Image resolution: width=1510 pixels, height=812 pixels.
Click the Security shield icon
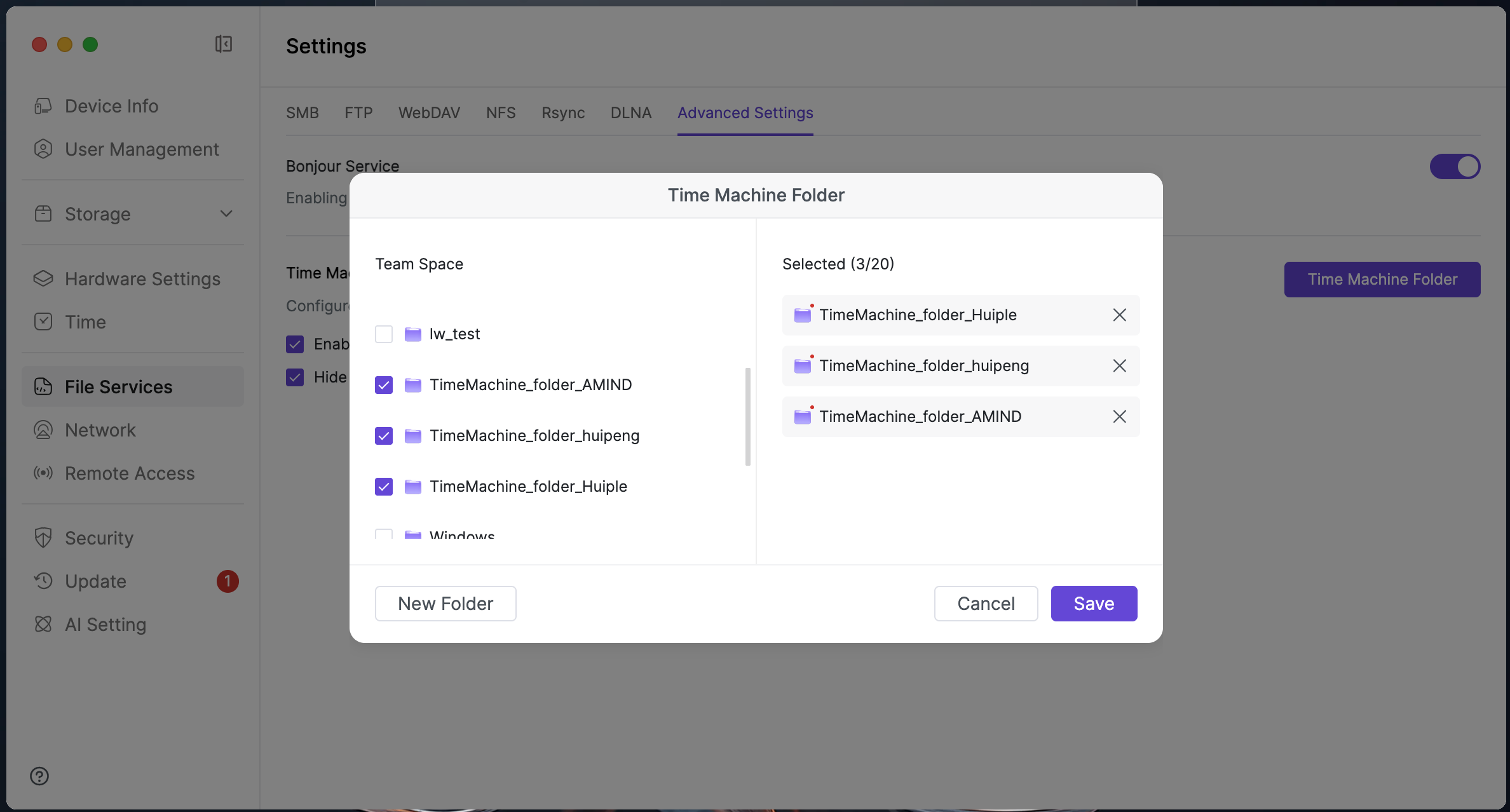pyautogui.click(x=43, y=538)
